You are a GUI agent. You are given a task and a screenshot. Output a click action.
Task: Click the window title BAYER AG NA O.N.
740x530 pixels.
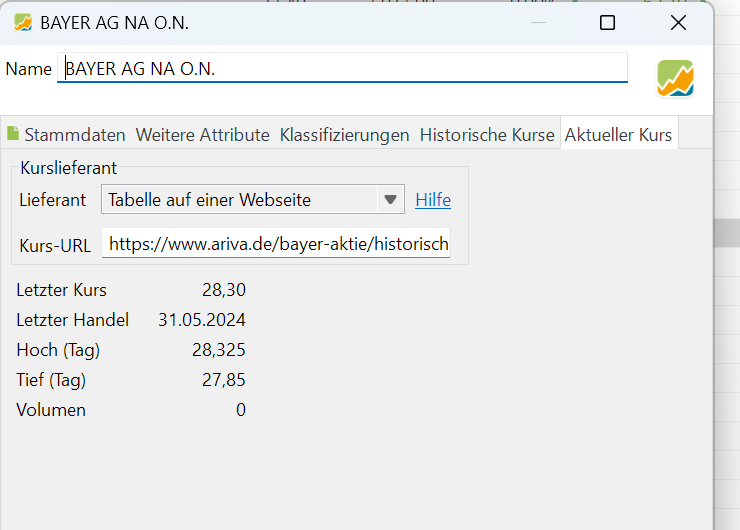click(115, 23)
